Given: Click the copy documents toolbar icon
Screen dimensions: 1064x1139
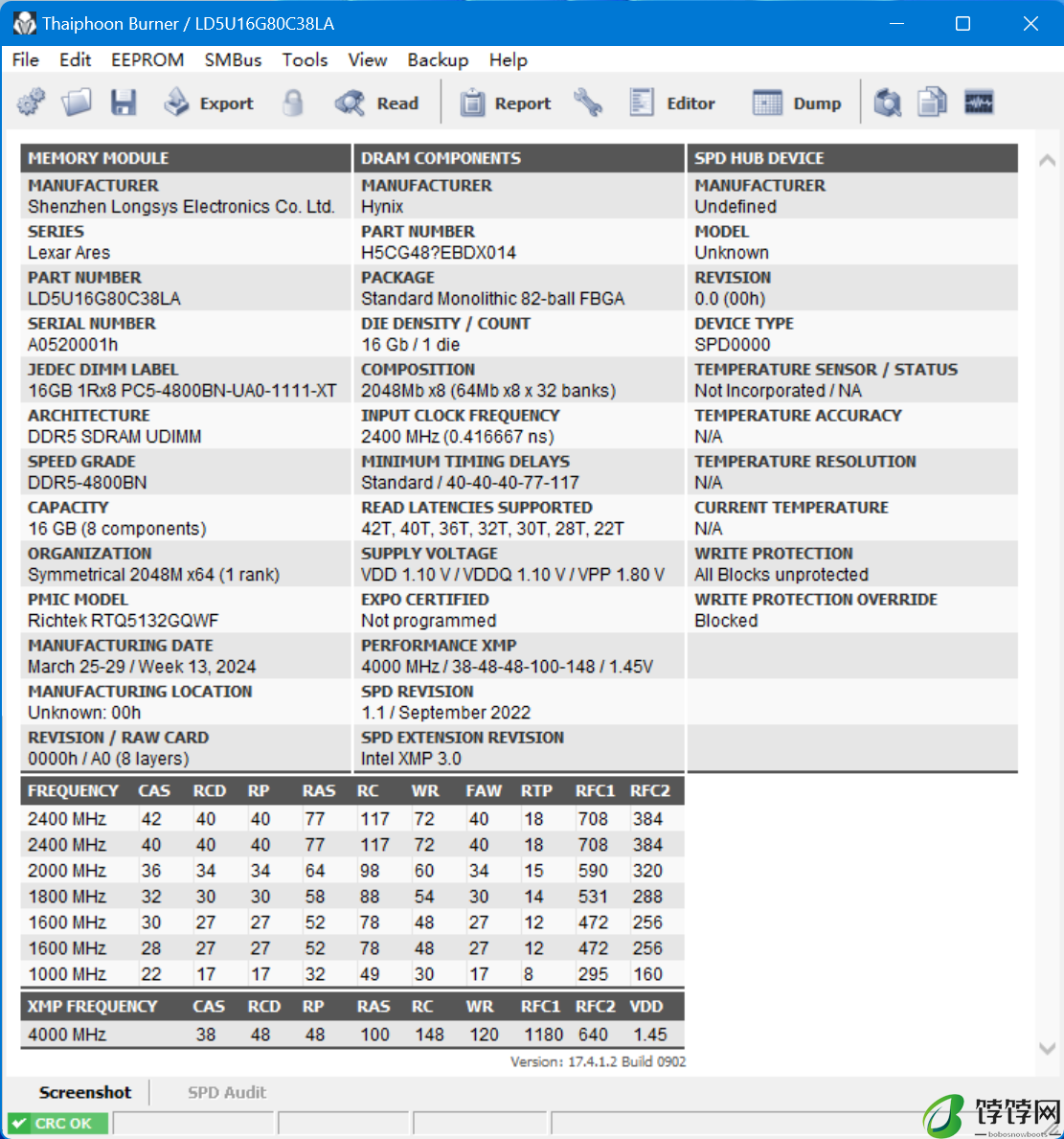Looking at the screenshot, I should coord(933,103).
